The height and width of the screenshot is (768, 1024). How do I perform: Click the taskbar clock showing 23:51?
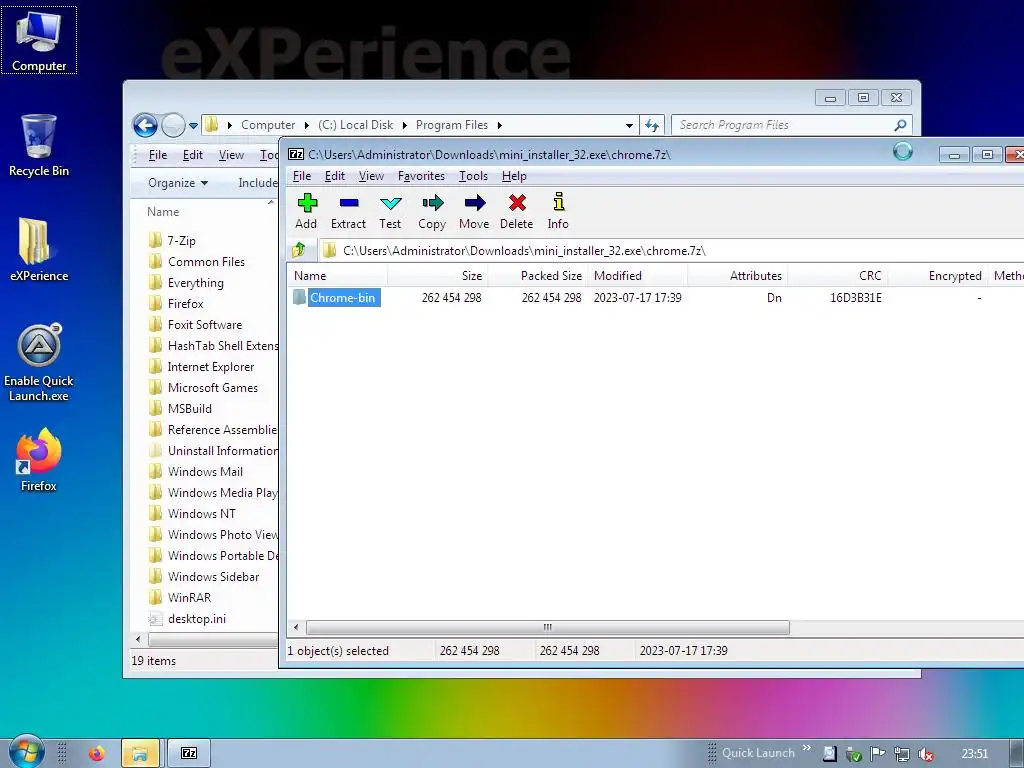coord(974,754)
